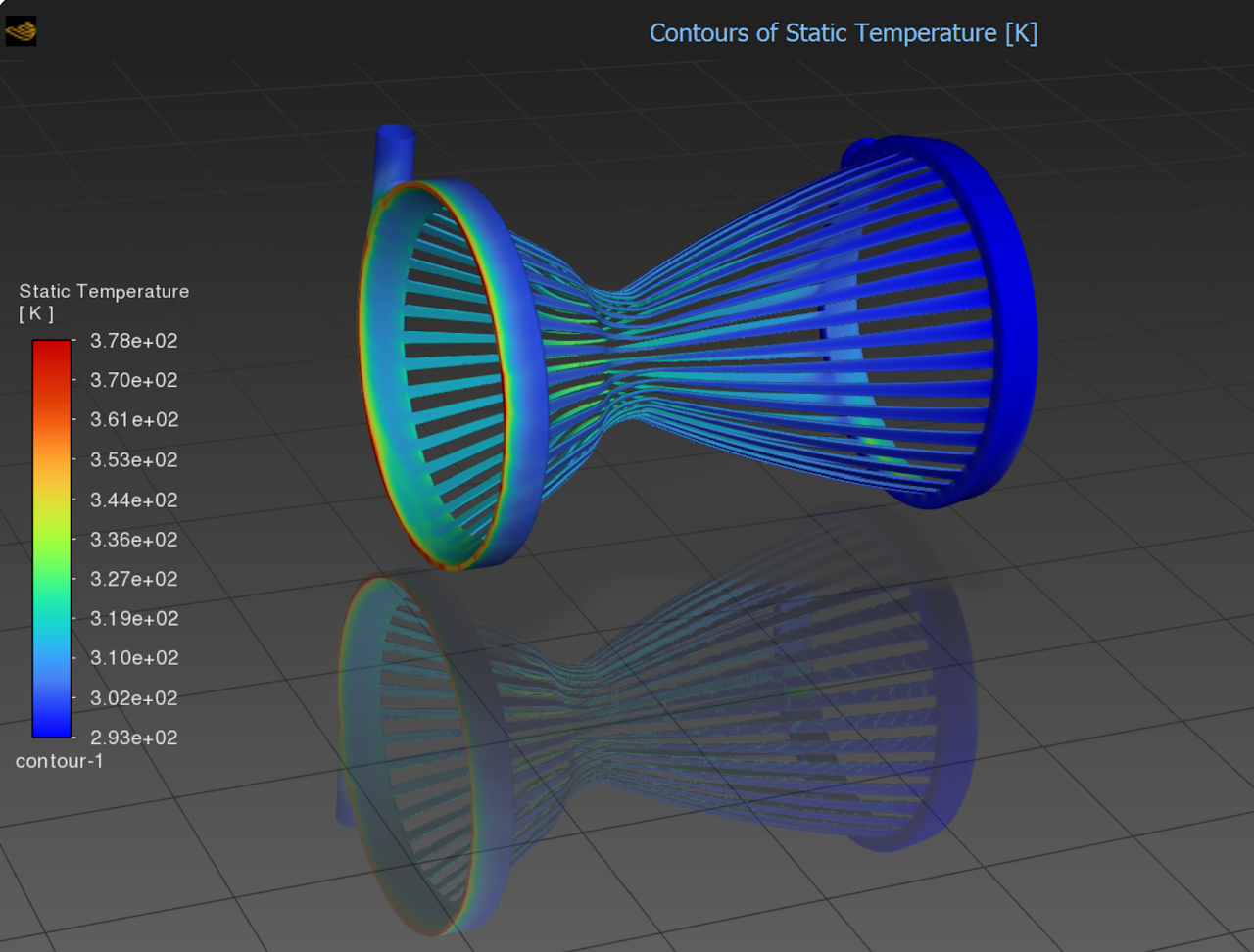Select the 3.70e+02 legend value
Viewport: 1254px width, 952px height.
[x=134, y=380]
